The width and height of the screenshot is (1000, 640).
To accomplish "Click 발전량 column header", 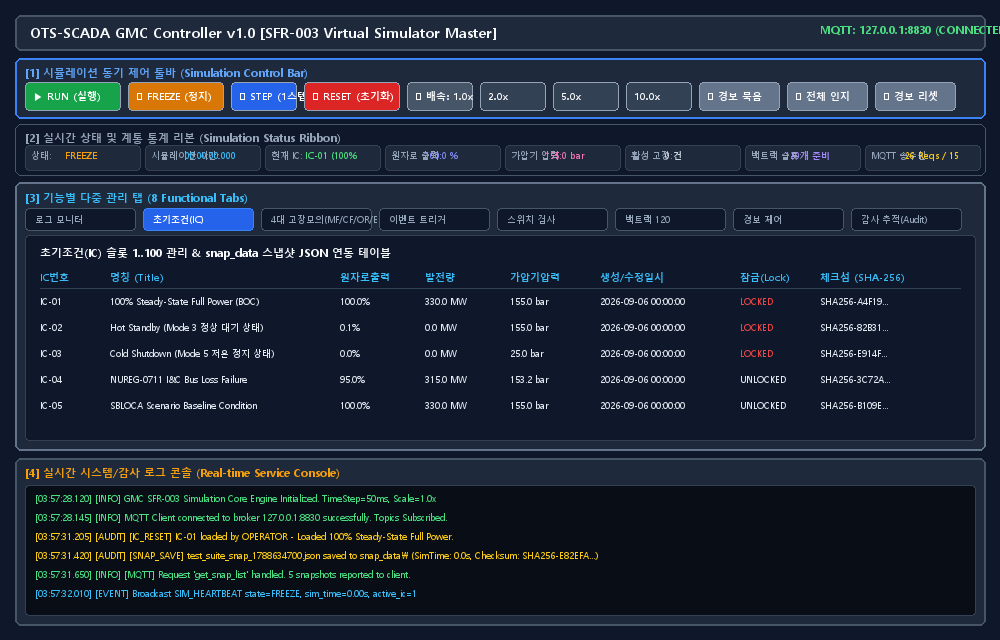I will pos(439,277).
